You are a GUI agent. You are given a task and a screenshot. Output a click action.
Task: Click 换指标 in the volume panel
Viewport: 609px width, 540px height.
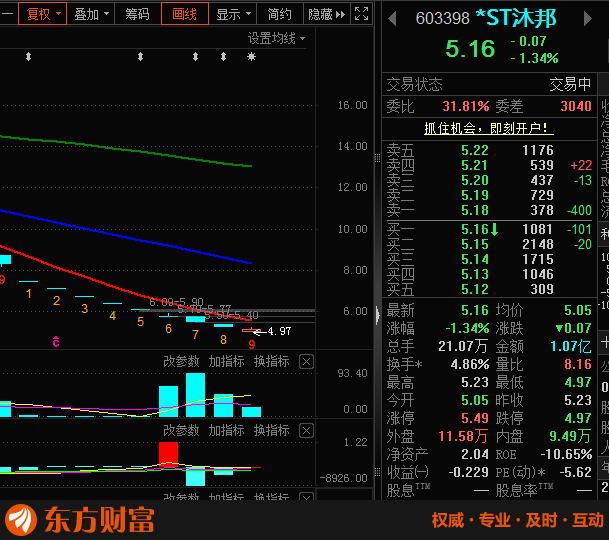coord(271,361)
